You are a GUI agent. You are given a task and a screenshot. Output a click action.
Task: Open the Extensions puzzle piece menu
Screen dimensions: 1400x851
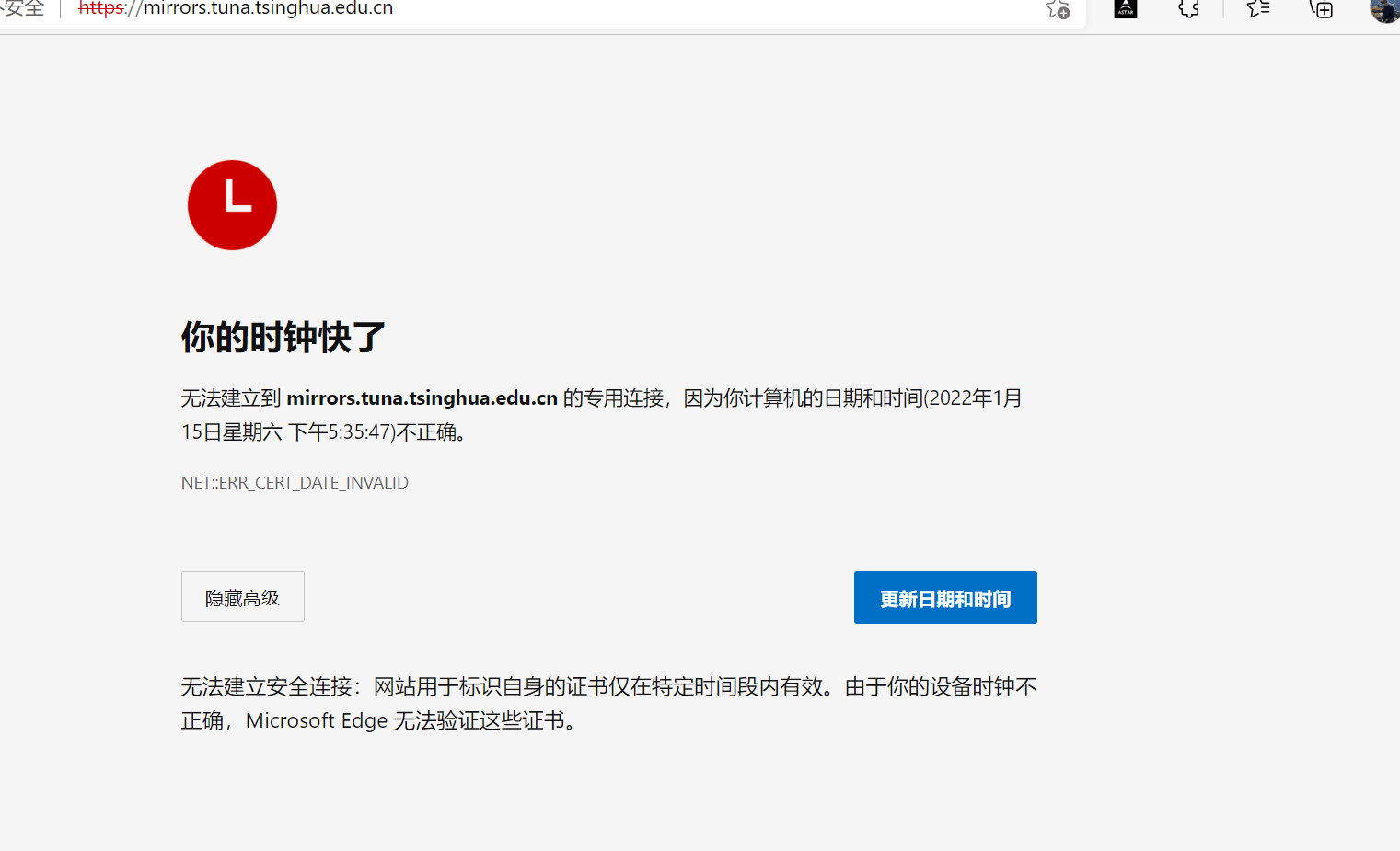[x=1189, y=8]
